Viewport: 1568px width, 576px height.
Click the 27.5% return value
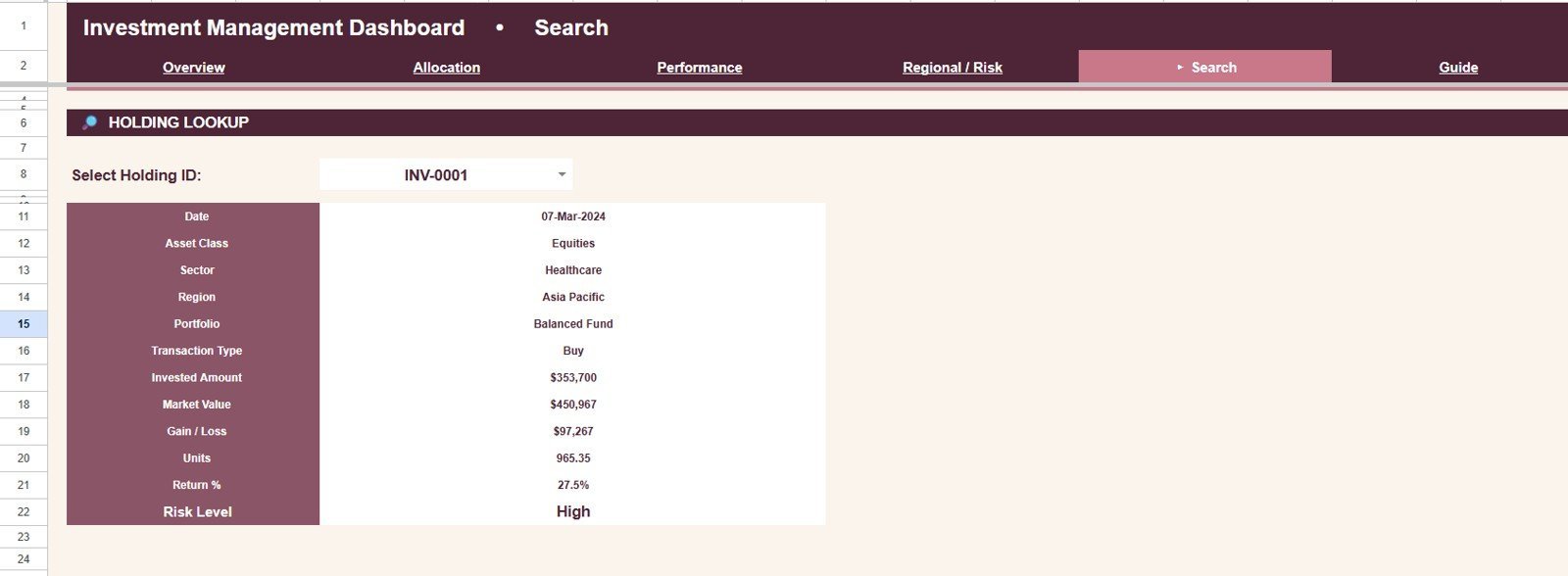(572, 486)
